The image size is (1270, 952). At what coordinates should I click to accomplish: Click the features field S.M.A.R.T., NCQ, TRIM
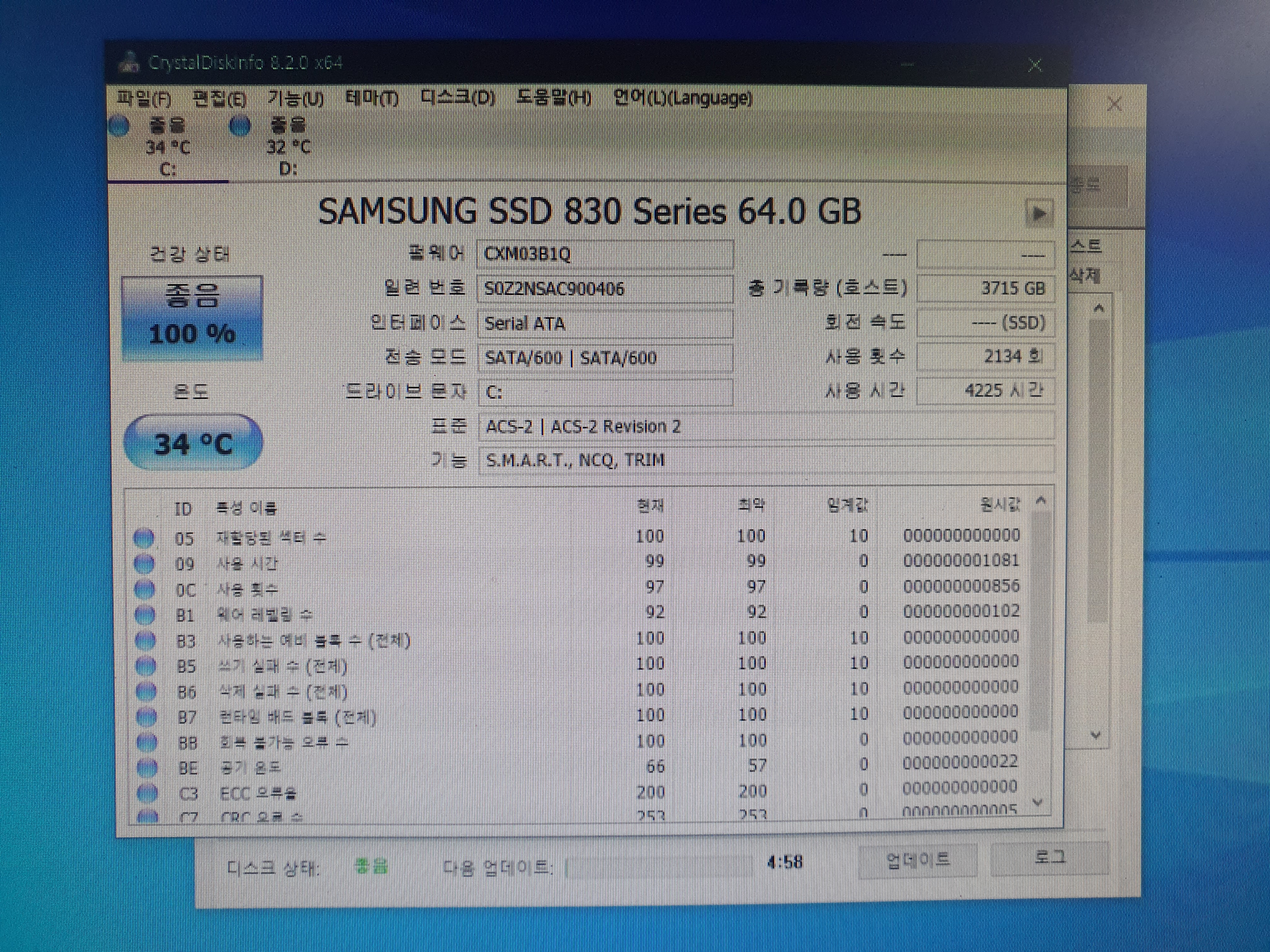[x=766, y=460]
